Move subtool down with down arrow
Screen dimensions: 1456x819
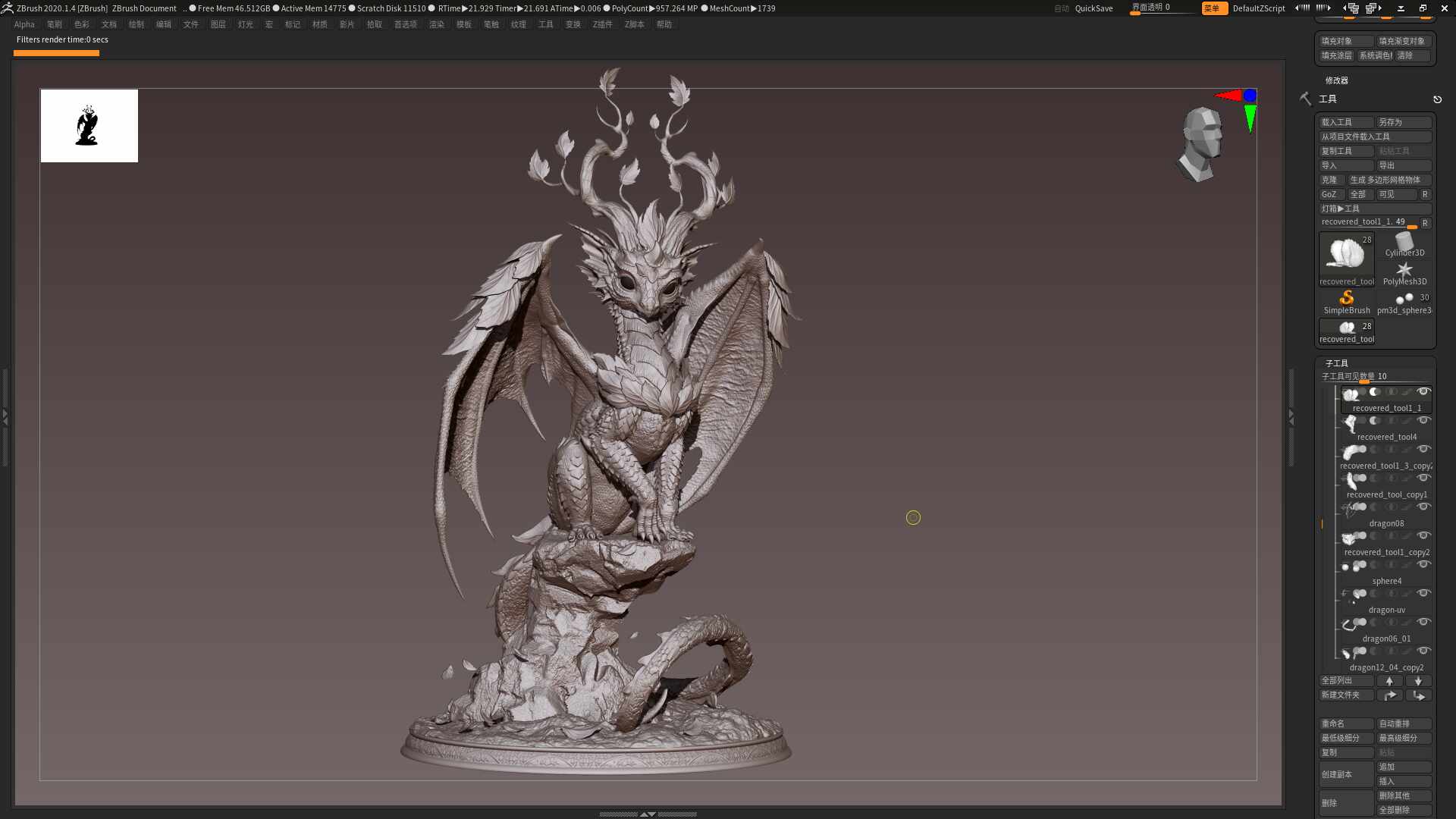tap(1419, 681)
